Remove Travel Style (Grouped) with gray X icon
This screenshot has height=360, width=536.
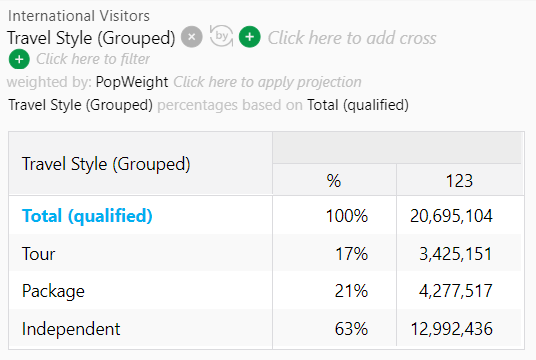pyautogui.click(x=192, y=37)
